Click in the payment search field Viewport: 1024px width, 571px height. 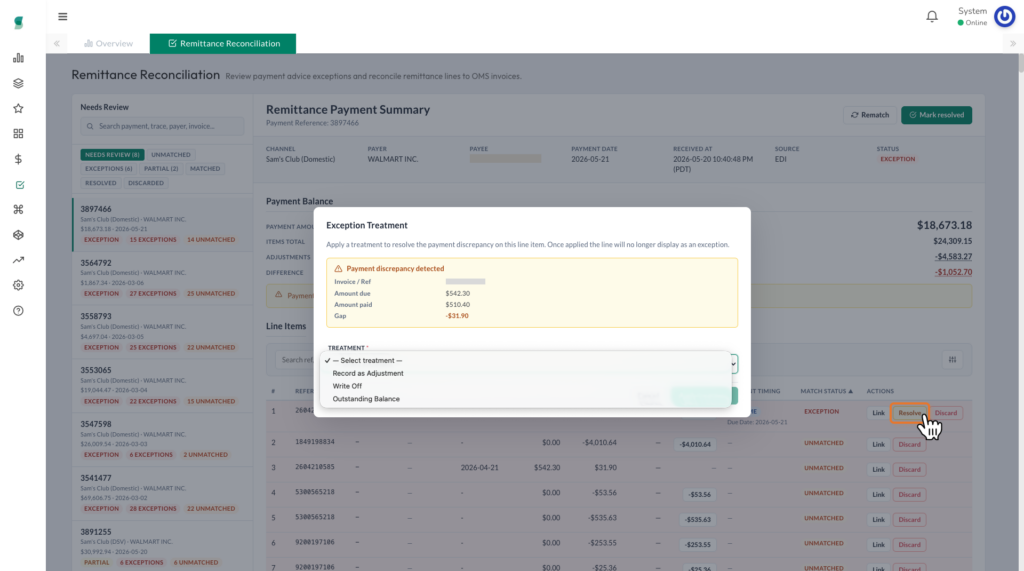(162, 126)
